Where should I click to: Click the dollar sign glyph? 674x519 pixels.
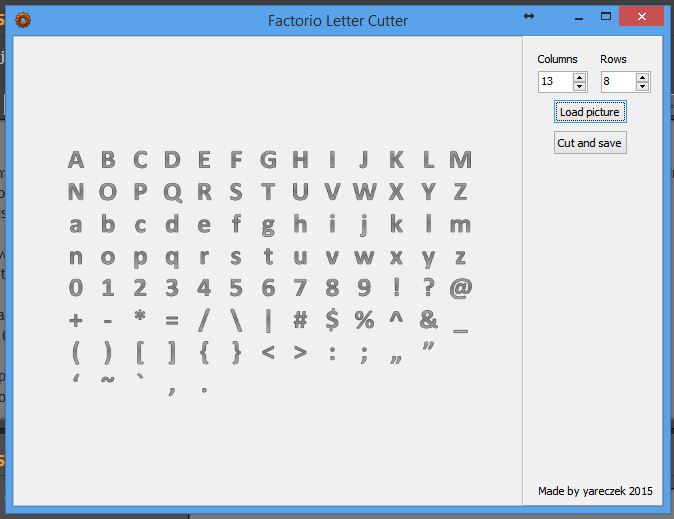[x=332, y=320]
